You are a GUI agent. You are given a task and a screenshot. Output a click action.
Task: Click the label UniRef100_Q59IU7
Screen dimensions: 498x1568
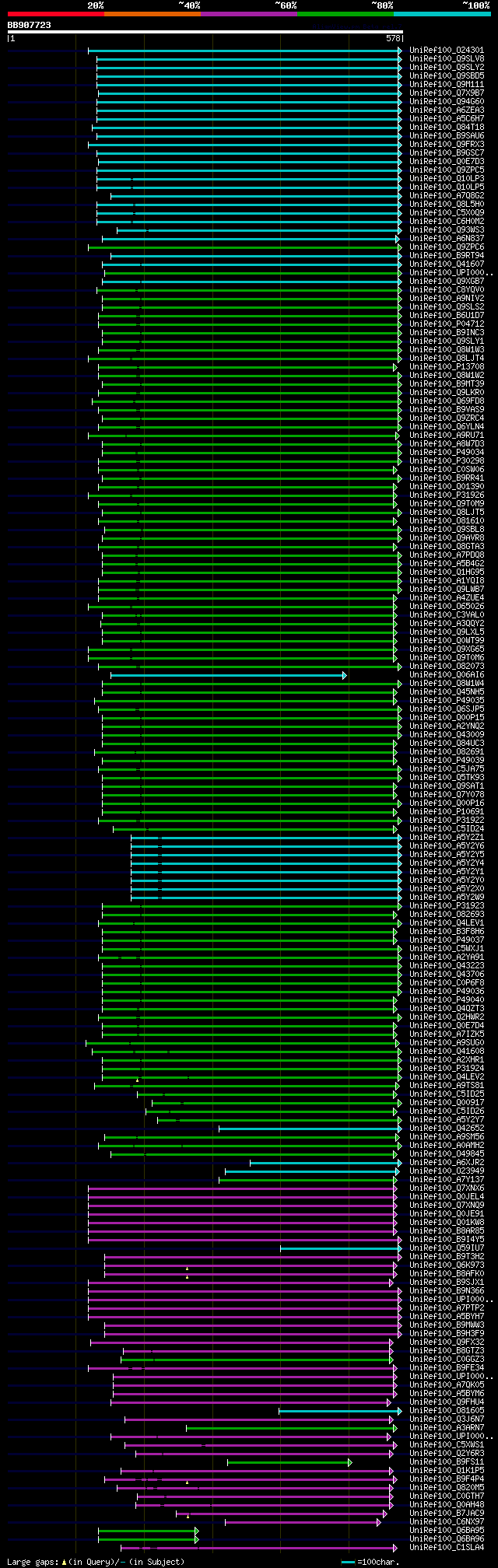(x=447, y=1248)
